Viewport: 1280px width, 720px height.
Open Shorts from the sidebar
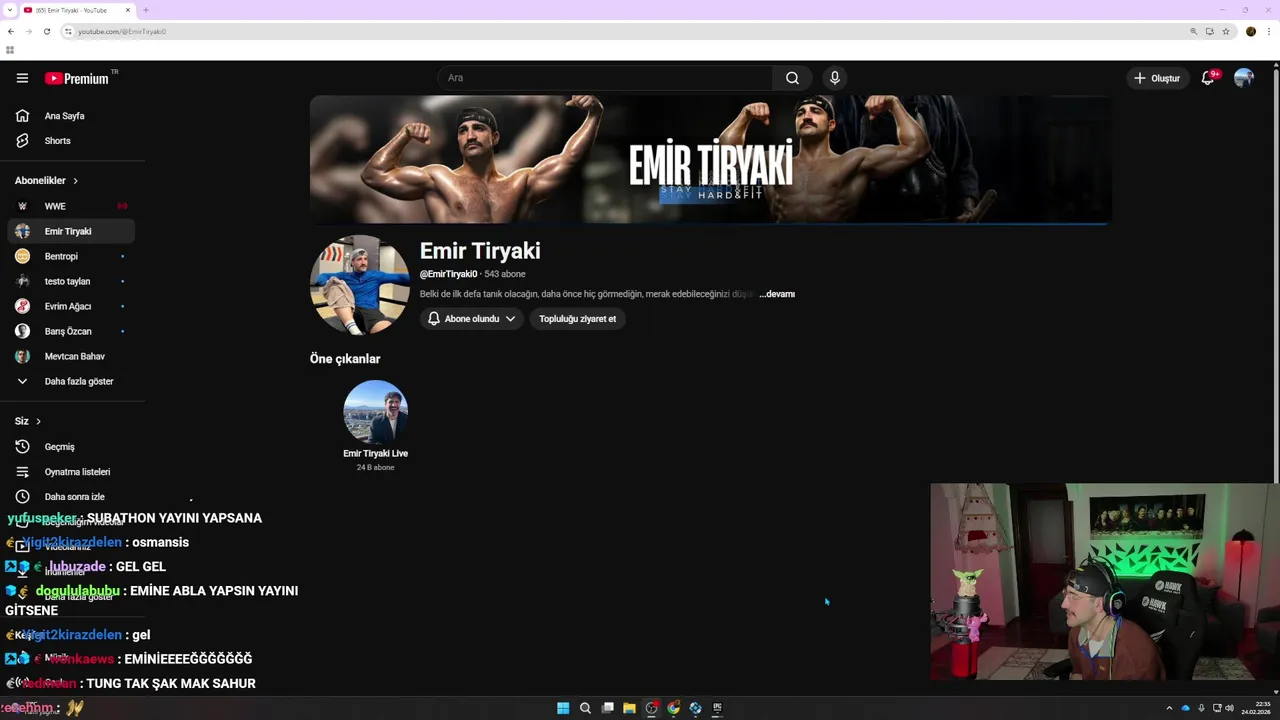(x=70, y=141)
